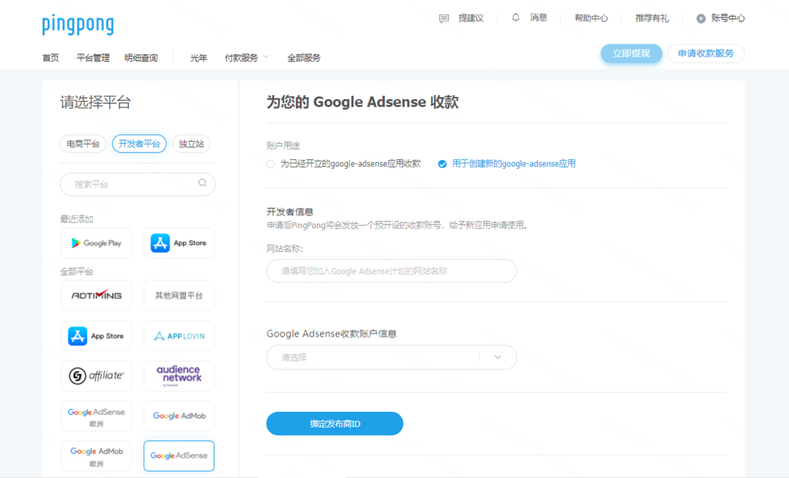This screenshot has height=478, width=789.
Task: Open the Google Adsense收款账户信息 dropdown
Action: pyautogui.click(x=391, y=357)
